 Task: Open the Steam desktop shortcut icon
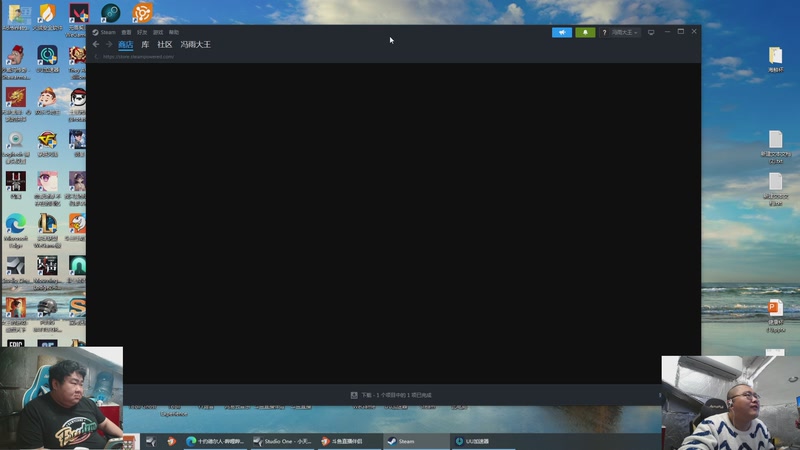pyautogui.click(x=110, y=13)
